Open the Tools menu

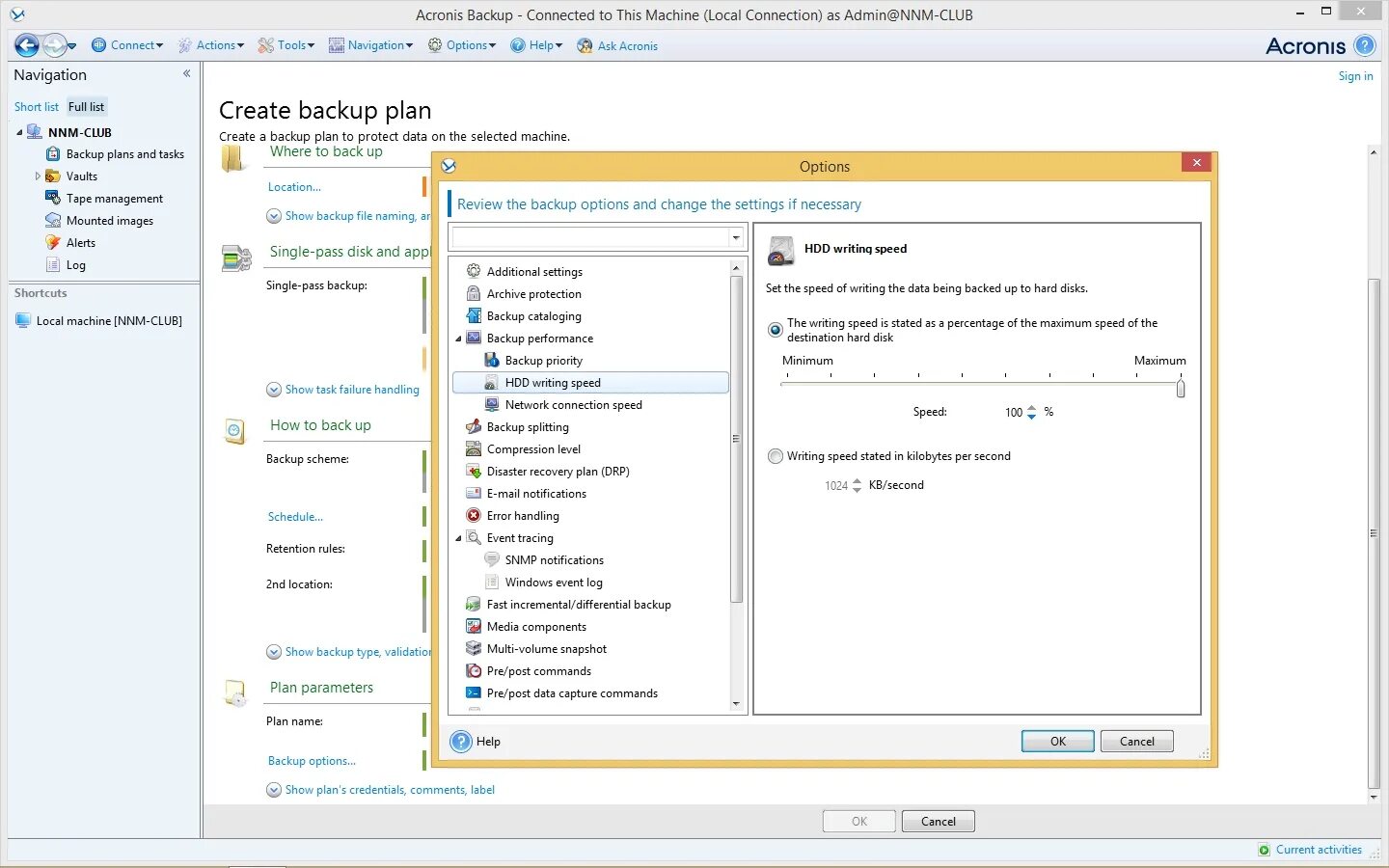point(286,45)
